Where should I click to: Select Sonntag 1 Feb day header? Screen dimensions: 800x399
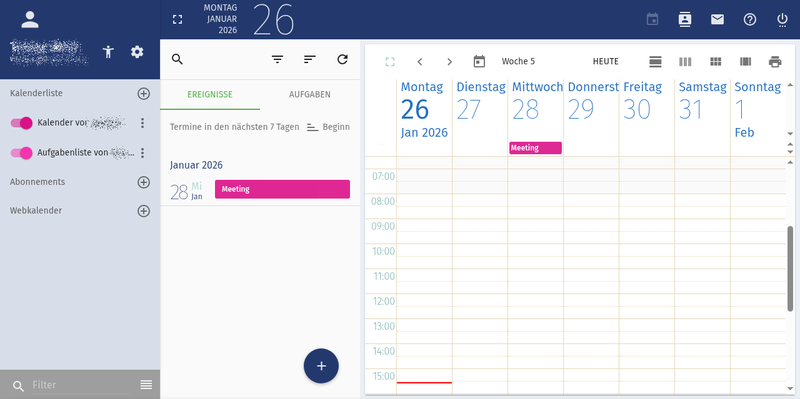(x=758, y=110)
